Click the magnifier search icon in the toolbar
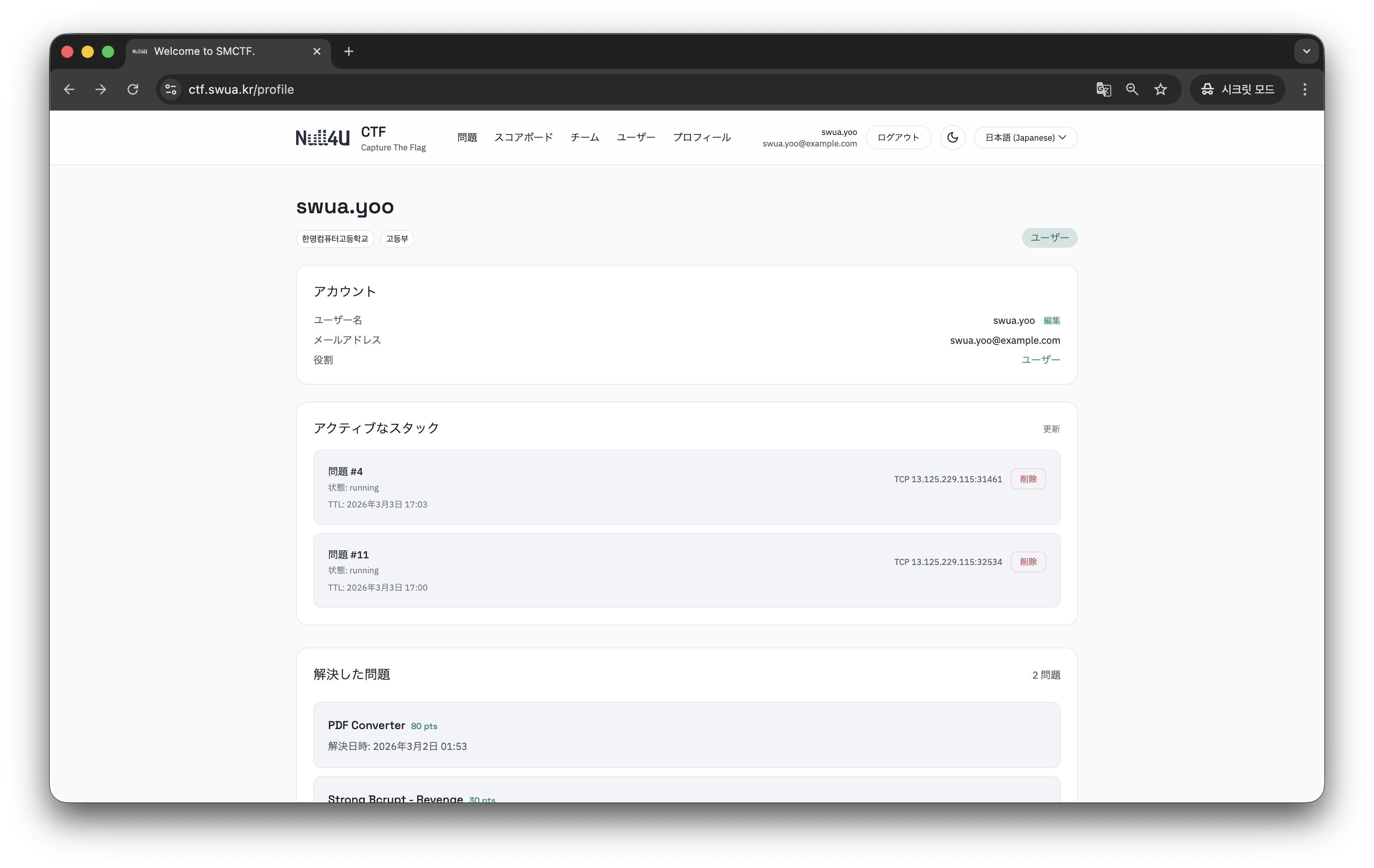This screenshot has height=868, width=1374. click(1132, 89)
